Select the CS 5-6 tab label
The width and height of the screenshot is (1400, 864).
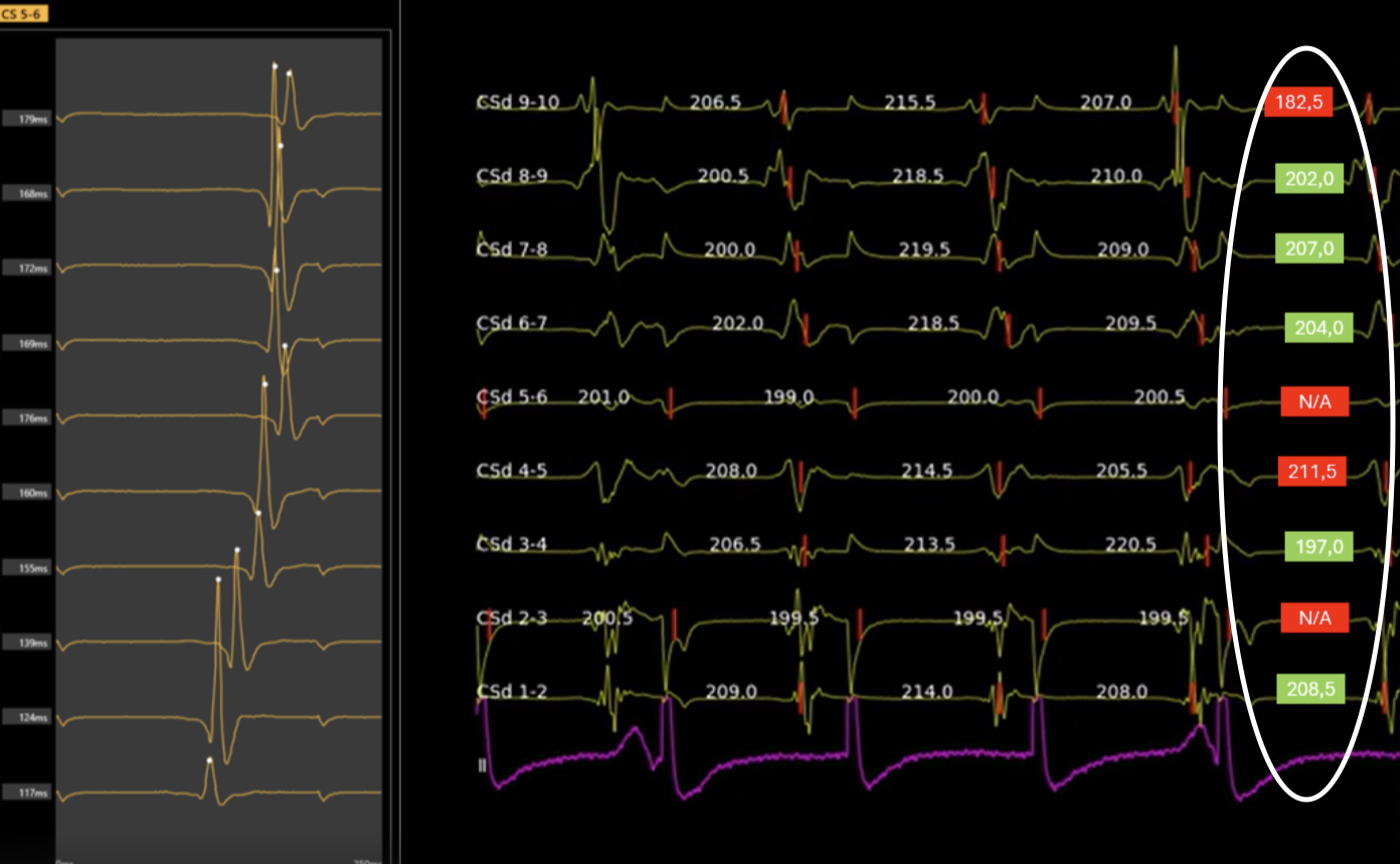(x=23, y=14)
